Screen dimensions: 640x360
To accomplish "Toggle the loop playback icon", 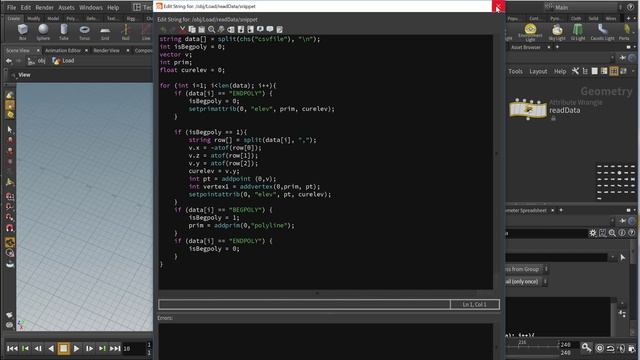I will point(610,348).
